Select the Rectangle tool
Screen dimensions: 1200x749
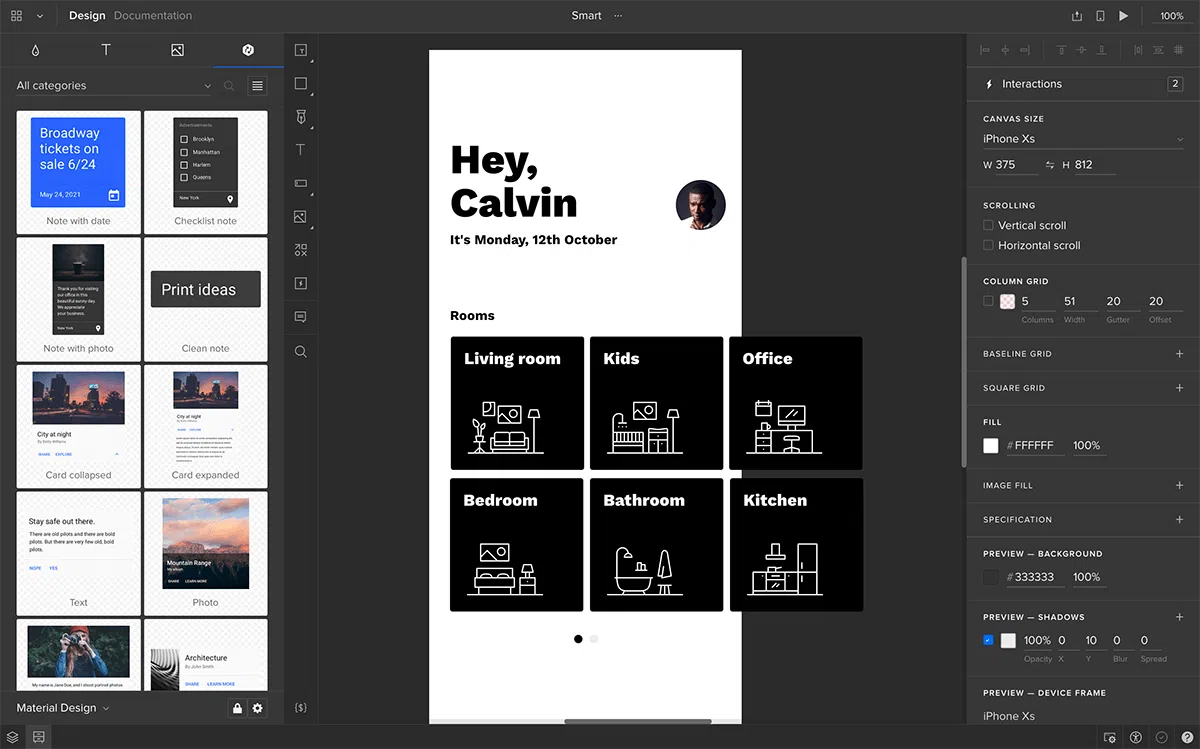(300, 84)
